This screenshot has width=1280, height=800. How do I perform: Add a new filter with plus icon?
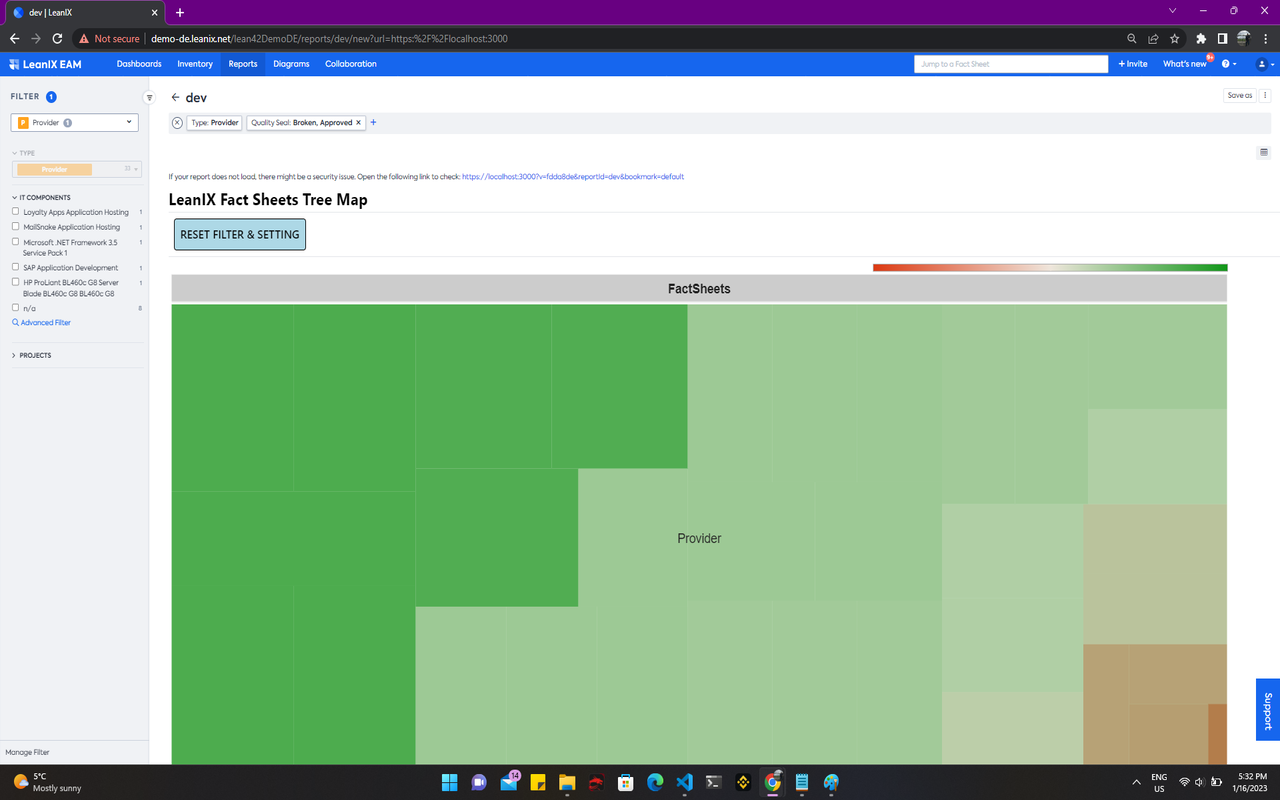pos(373,122)
